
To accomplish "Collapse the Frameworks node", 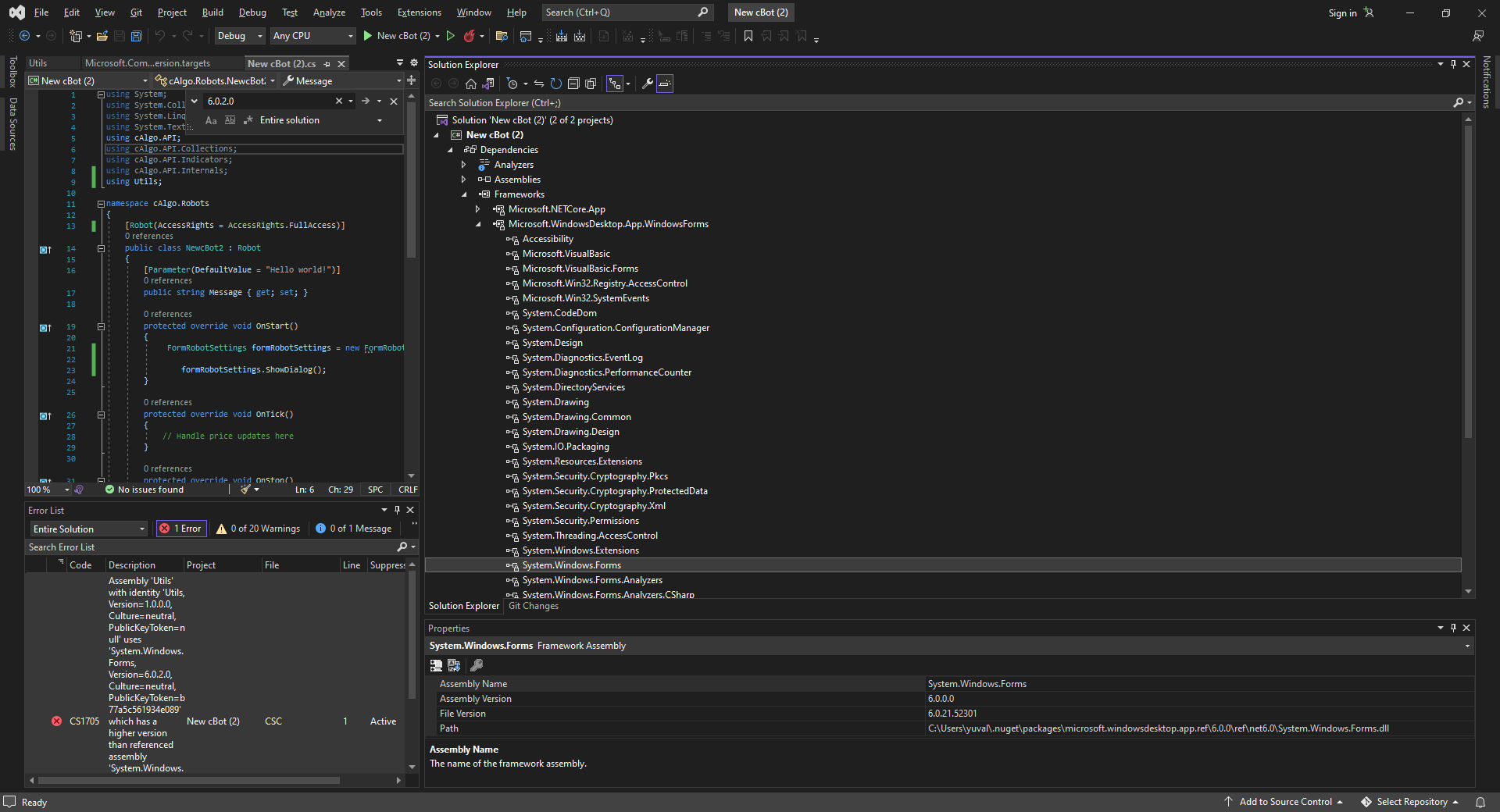I will point(463,194).
